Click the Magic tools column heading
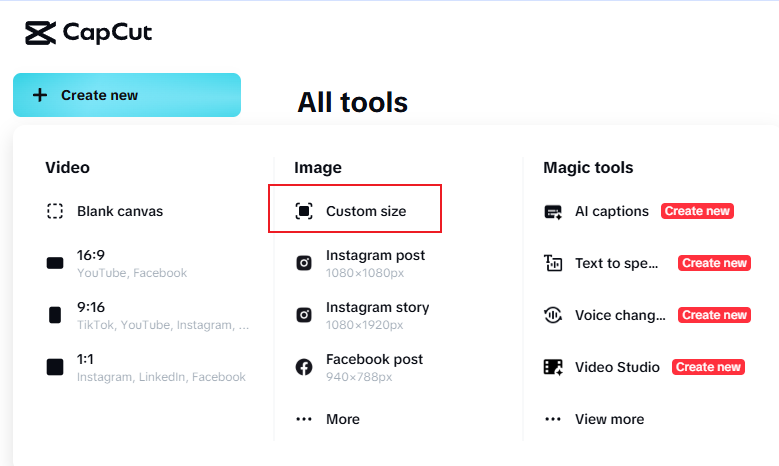The image size is (779, 466). pos(588,168)
